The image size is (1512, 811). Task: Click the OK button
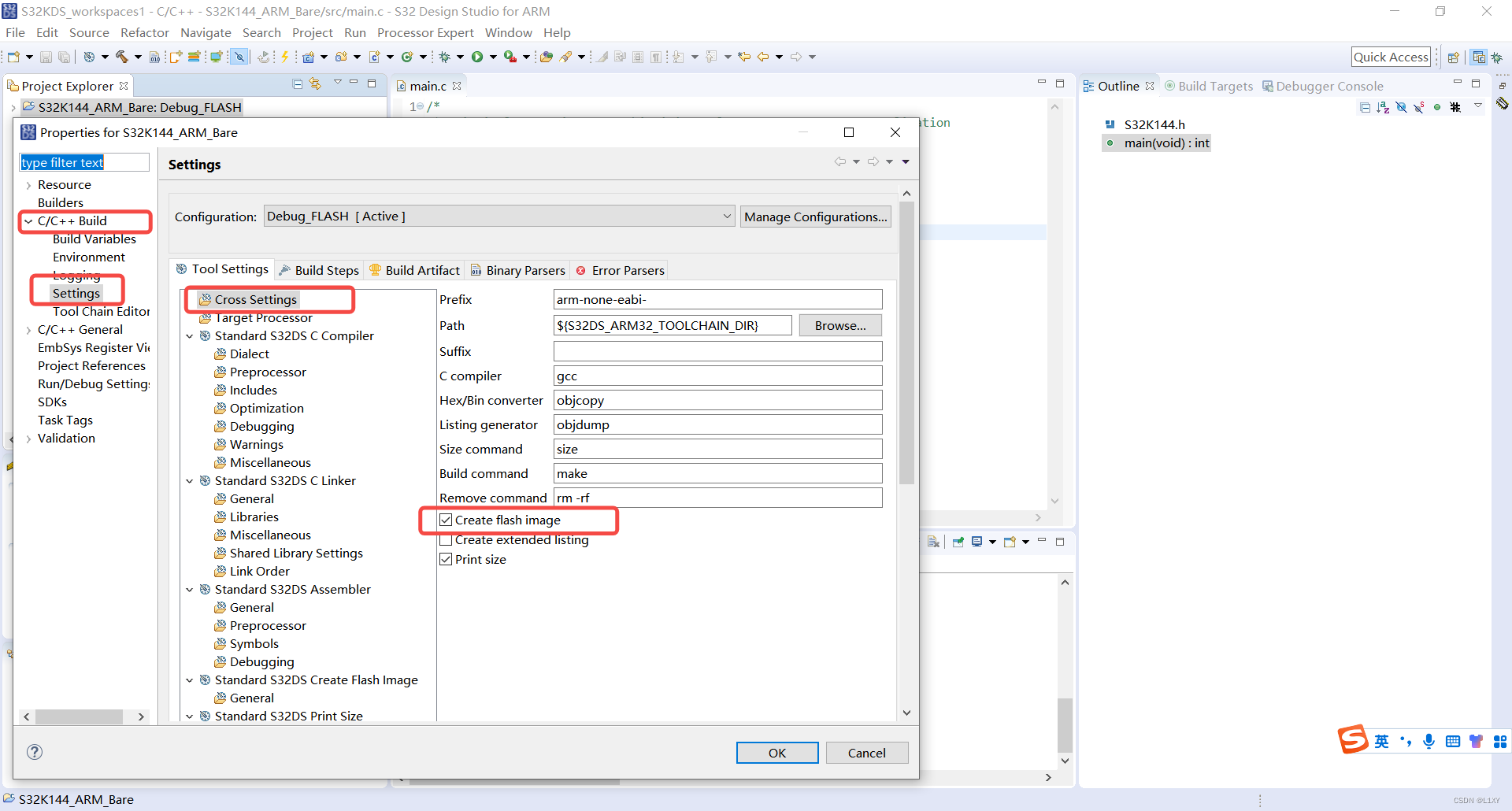pos(777,753)
